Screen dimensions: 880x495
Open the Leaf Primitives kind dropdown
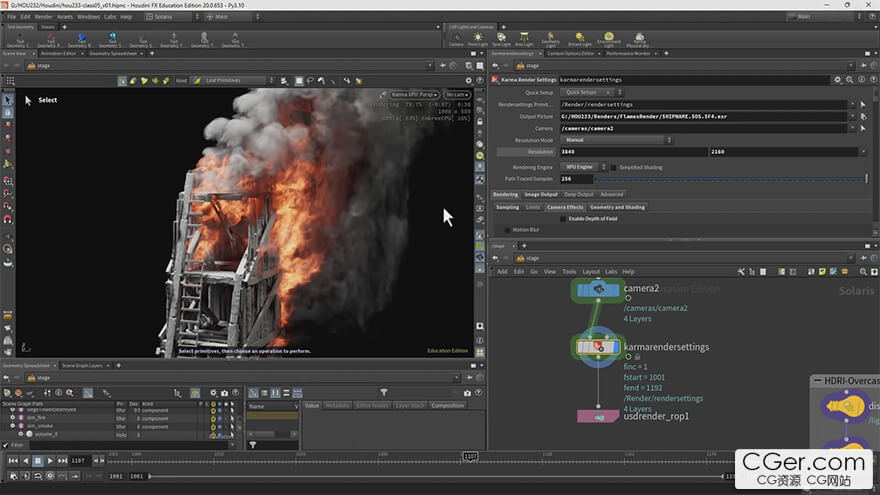point(233,81)
